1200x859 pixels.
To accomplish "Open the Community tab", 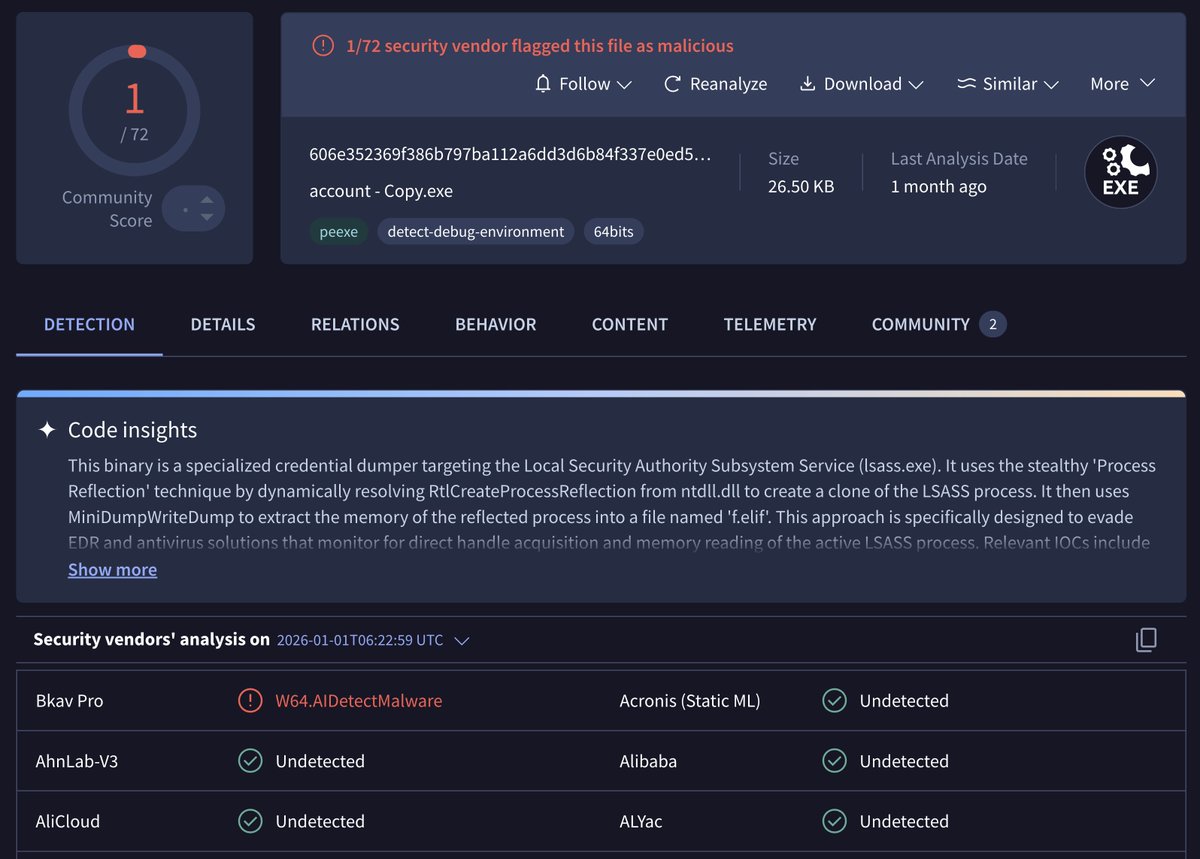I will (x=920, y=324).
